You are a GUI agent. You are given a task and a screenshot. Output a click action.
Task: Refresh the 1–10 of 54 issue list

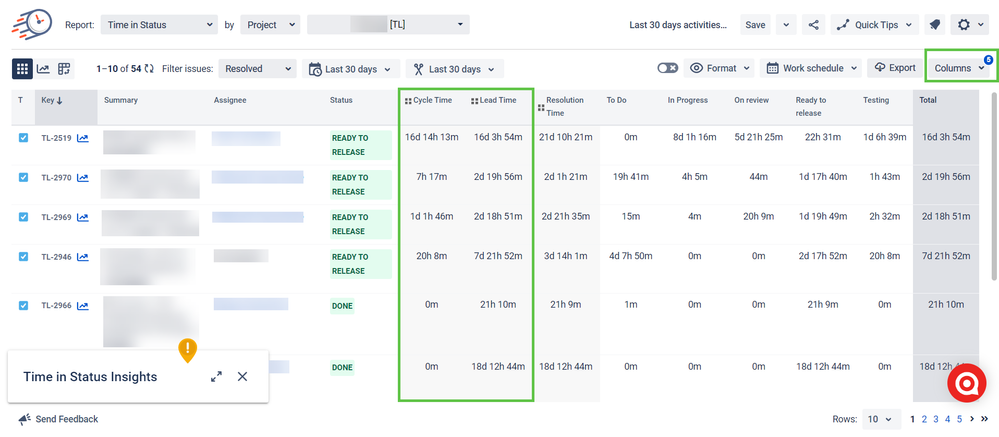pos(149,69)
